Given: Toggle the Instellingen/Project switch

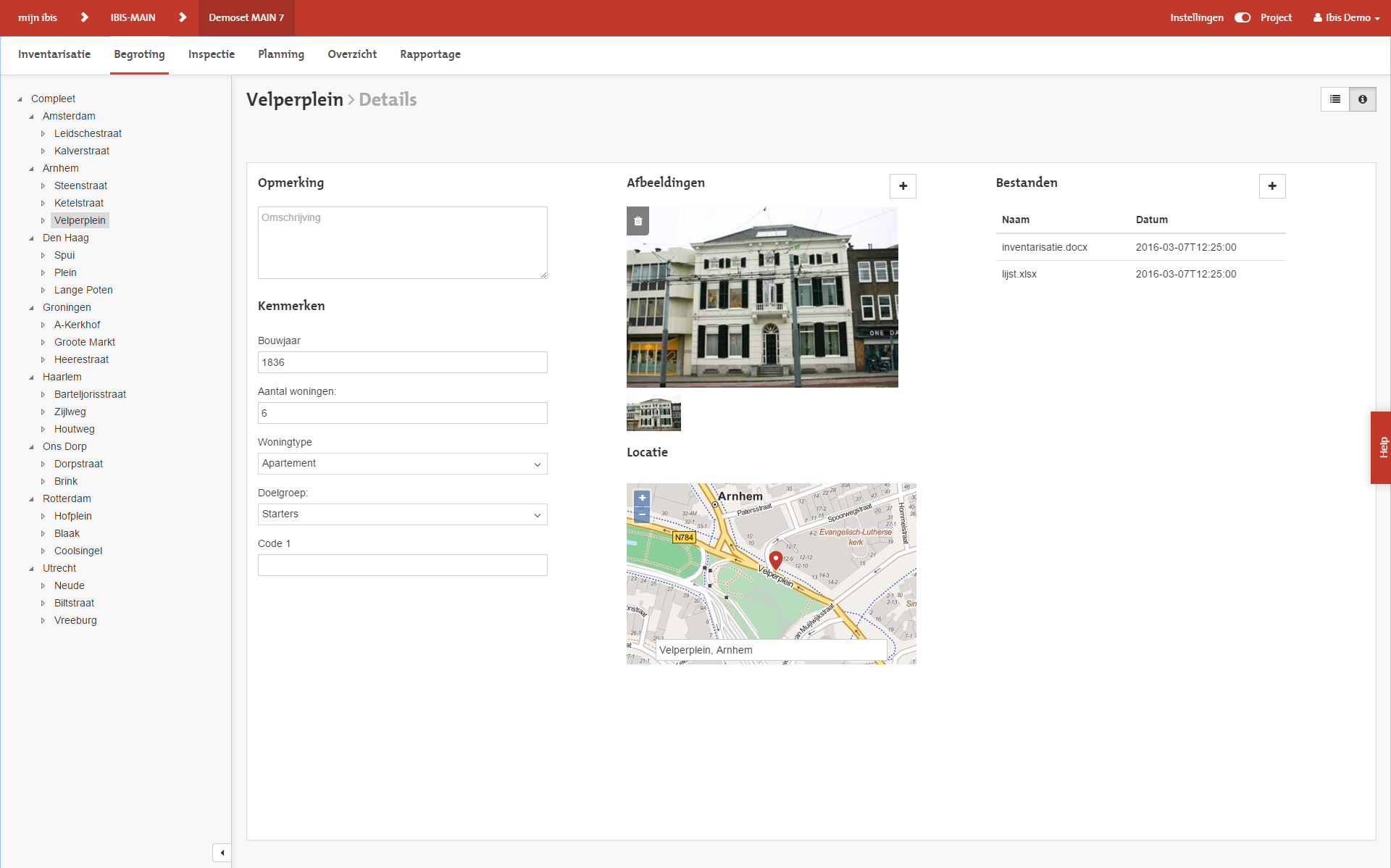Looking at the screenshot, I should coord(1242,17).
